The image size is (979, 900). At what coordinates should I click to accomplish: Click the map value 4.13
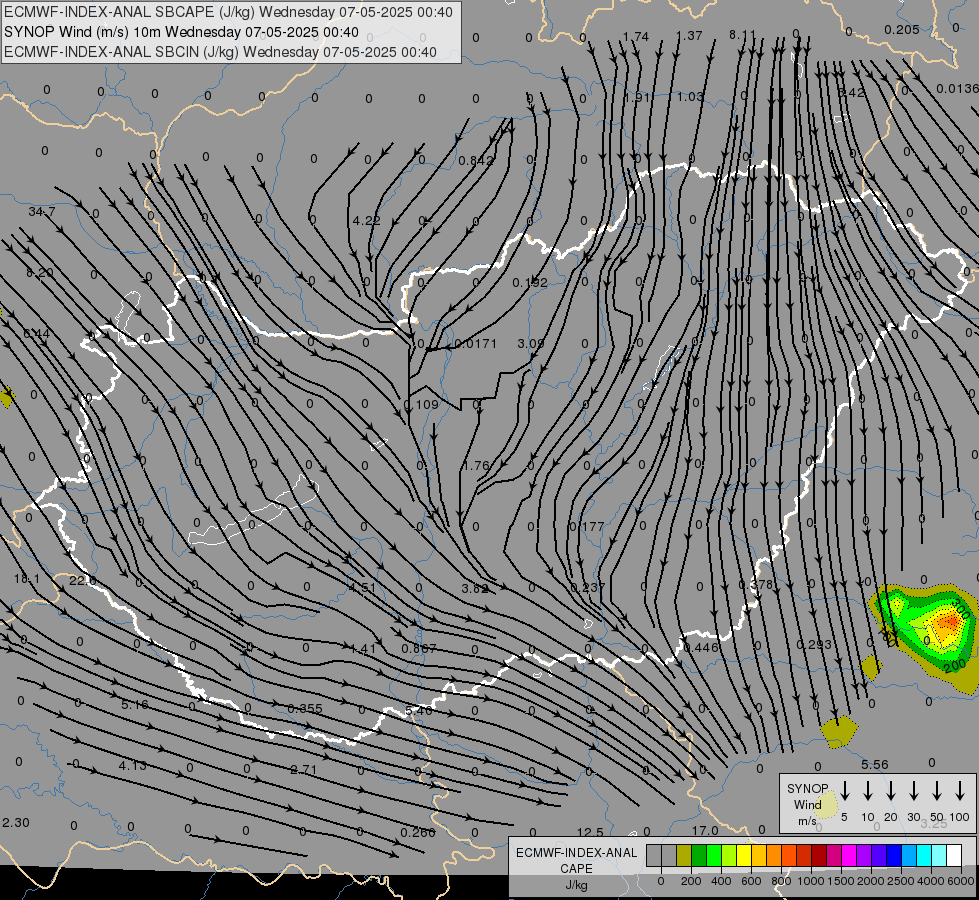point(132,765)
